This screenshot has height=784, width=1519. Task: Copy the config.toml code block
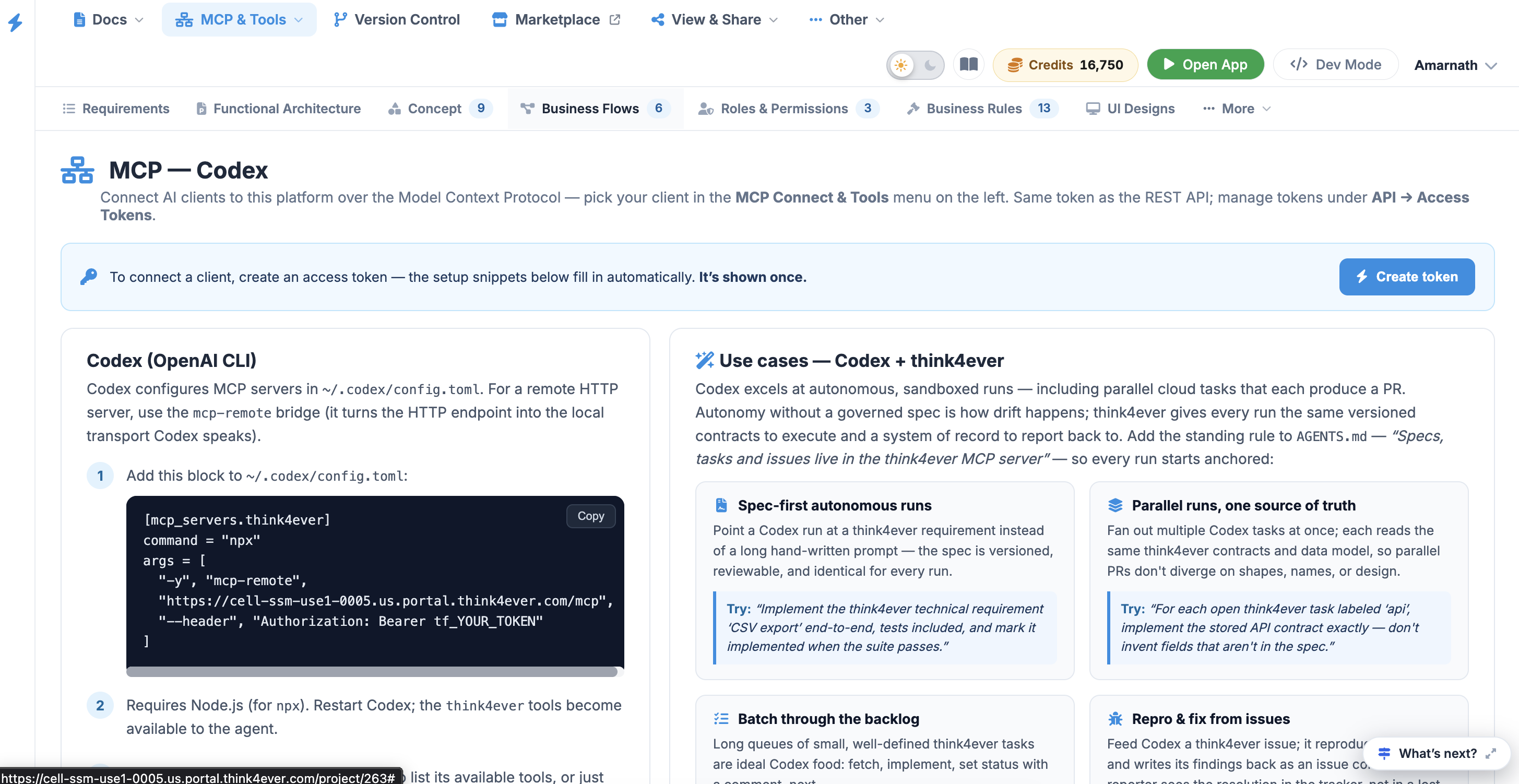pos(590,516)
